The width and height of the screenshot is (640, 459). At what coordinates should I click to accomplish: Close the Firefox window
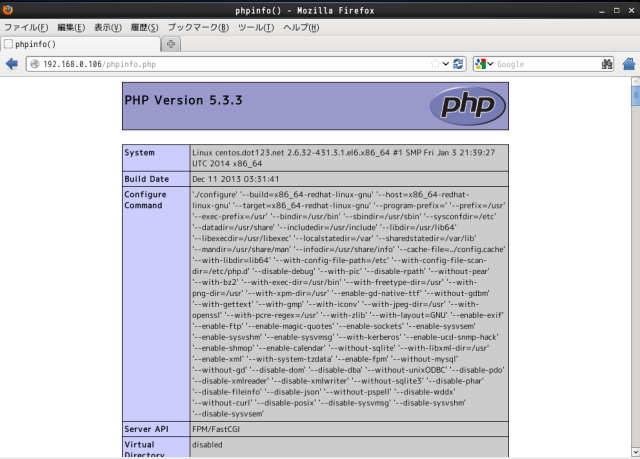(x=631, y=11)
